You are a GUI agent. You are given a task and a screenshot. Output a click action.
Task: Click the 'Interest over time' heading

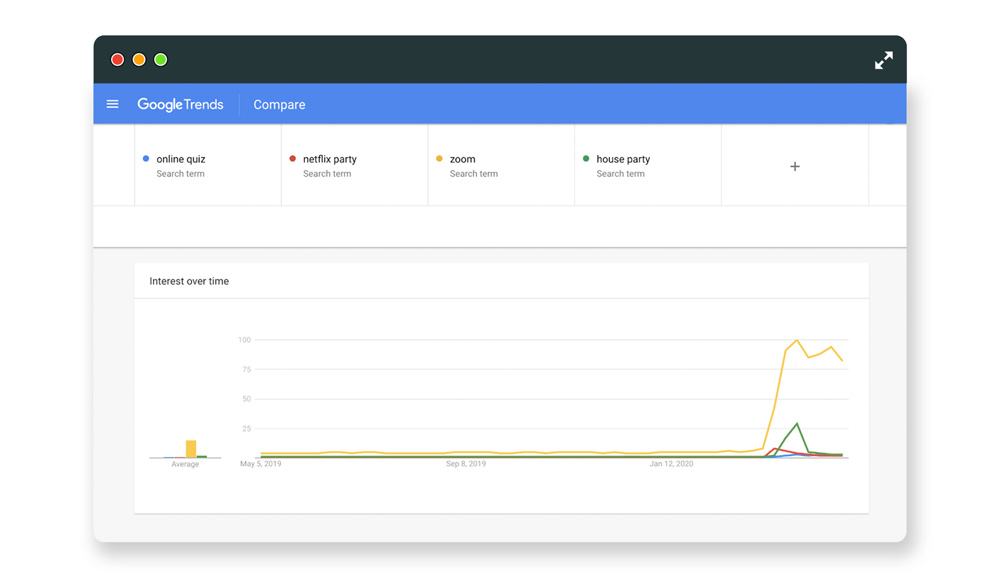click(189, 281)
